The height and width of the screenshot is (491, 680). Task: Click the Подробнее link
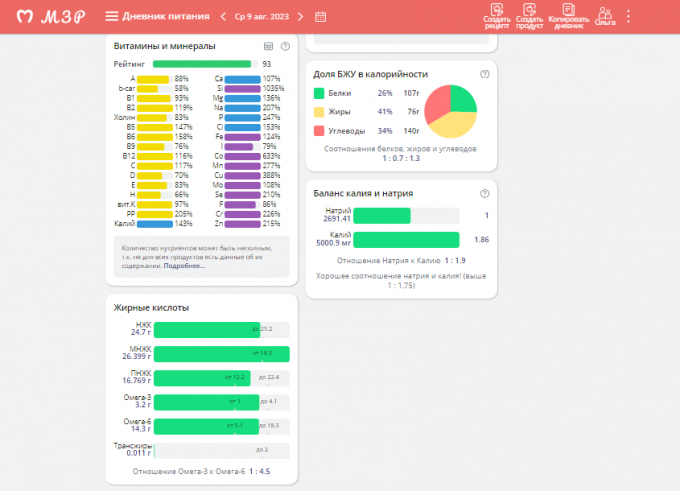pyautogui.click(x=184, y=265)
